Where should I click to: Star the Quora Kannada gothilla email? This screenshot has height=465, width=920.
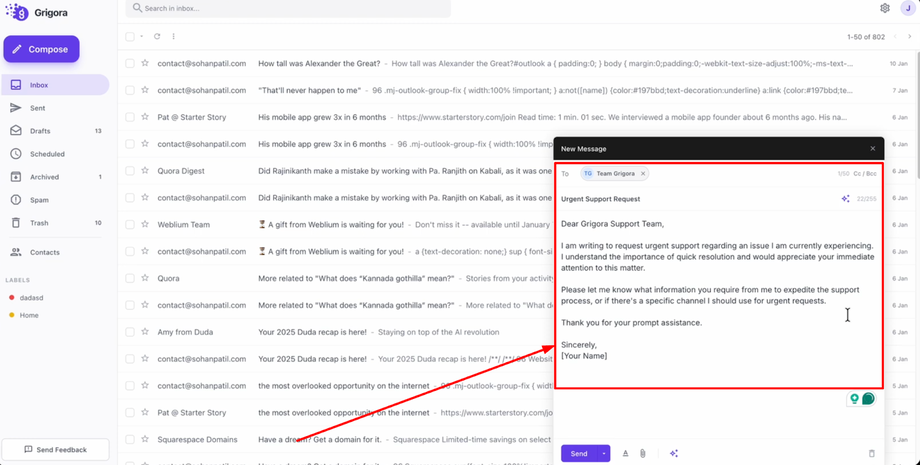(145, 279)
